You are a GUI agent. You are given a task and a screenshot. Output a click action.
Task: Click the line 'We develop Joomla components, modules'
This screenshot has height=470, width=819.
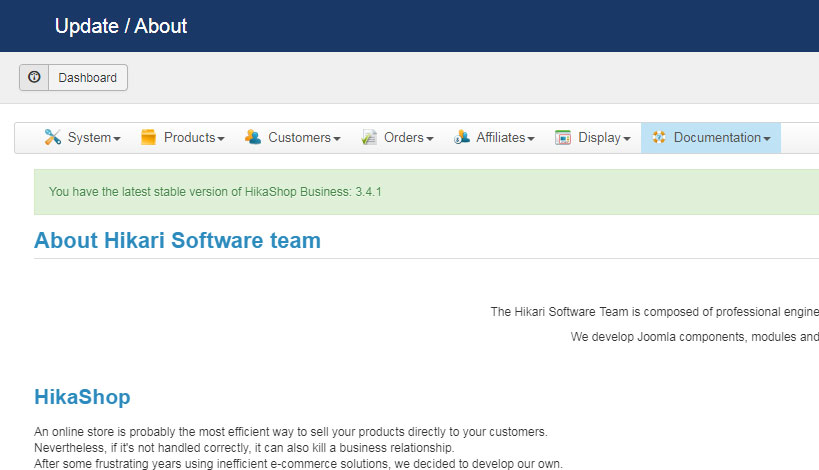(x=695, y=337)
